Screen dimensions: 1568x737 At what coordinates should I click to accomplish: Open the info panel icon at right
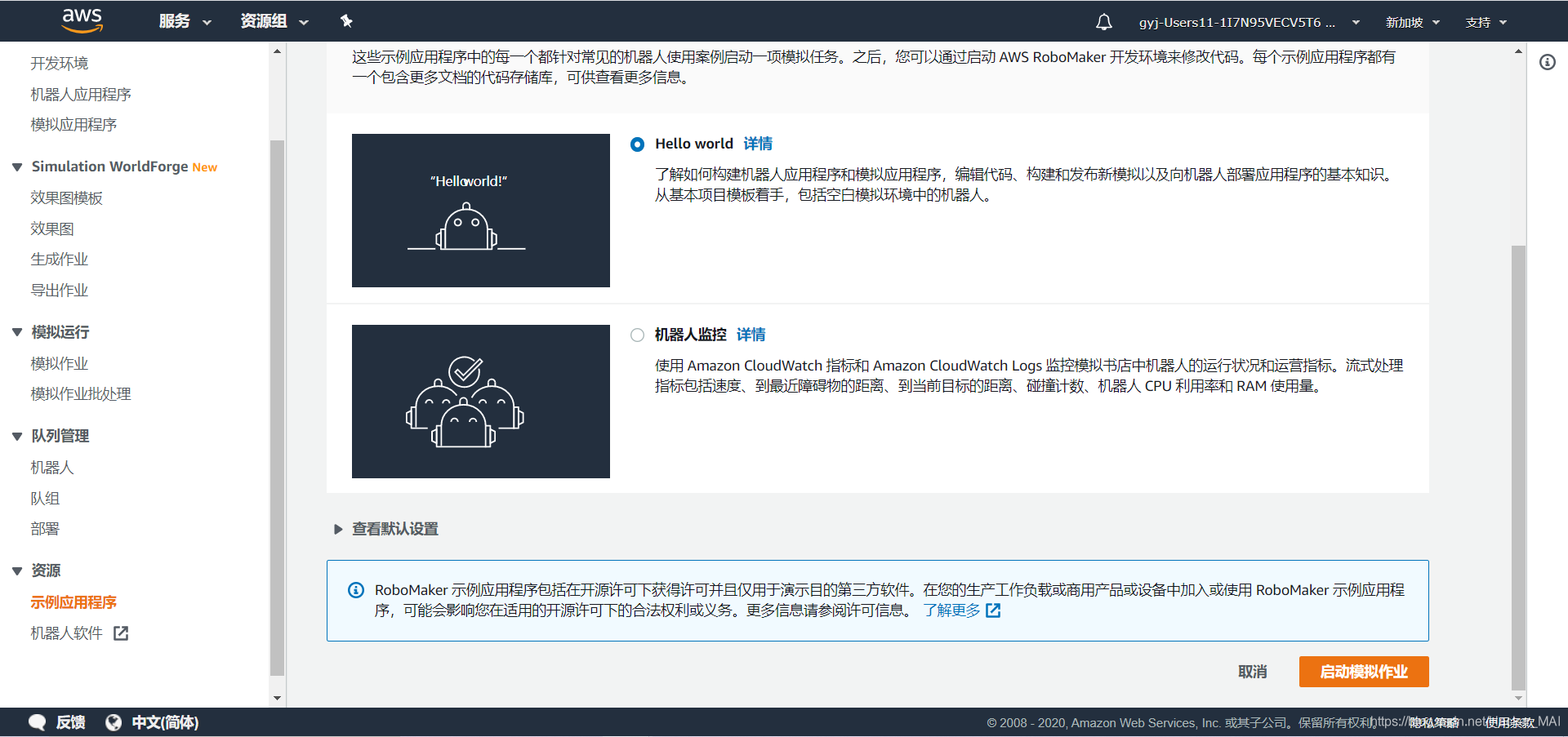click(x=1548, y=62)
